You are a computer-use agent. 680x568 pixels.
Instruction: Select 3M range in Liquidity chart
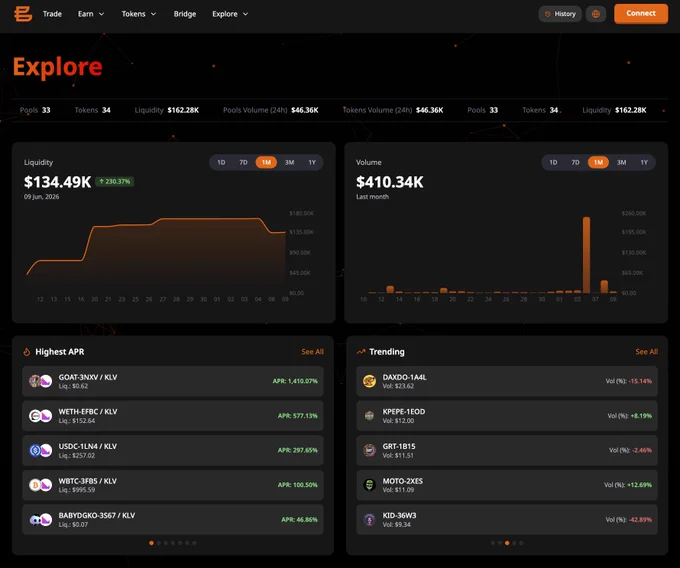pos(289,162)
